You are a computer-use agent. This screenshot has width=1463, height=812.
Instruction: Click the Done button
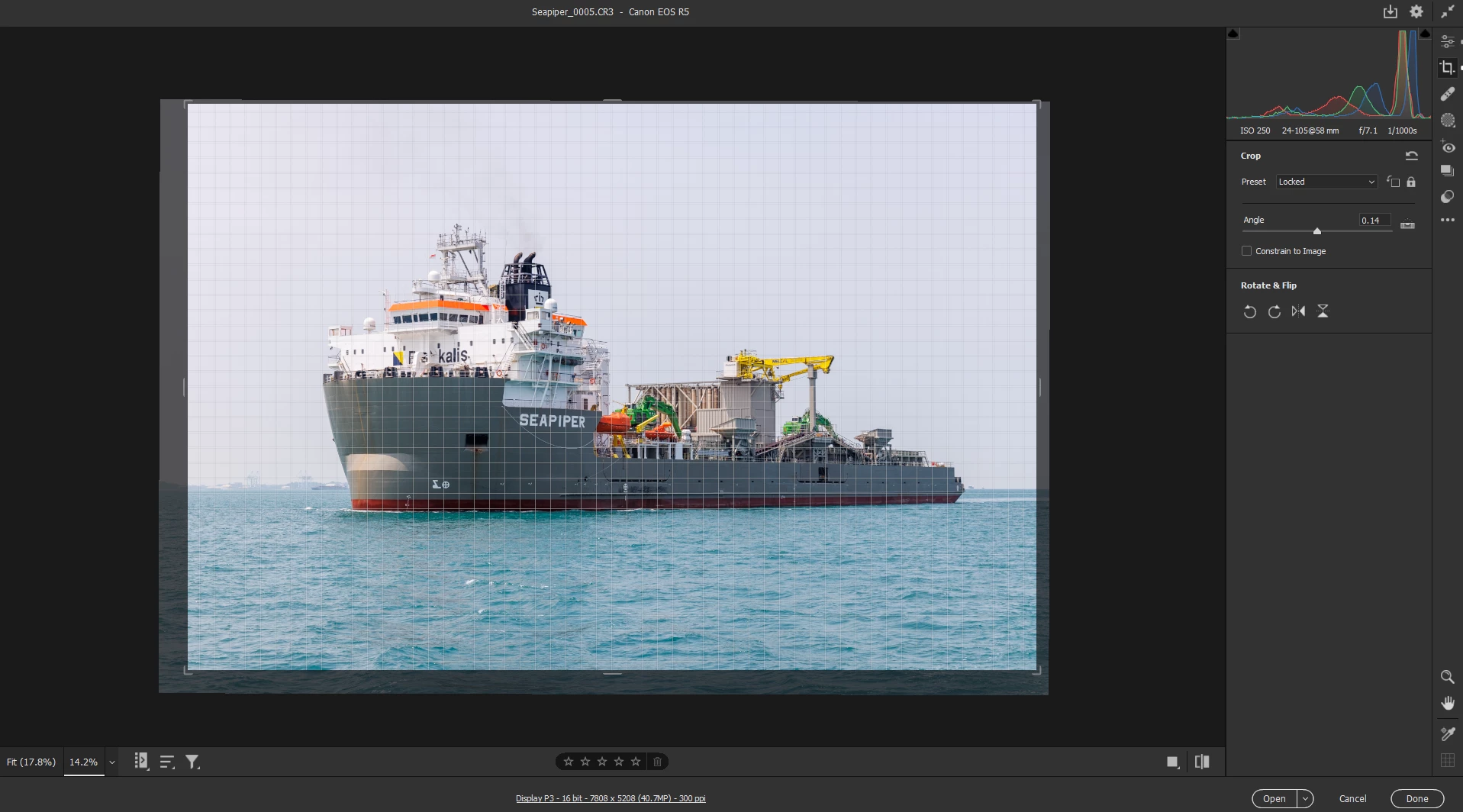click(x=1417, y=799)
